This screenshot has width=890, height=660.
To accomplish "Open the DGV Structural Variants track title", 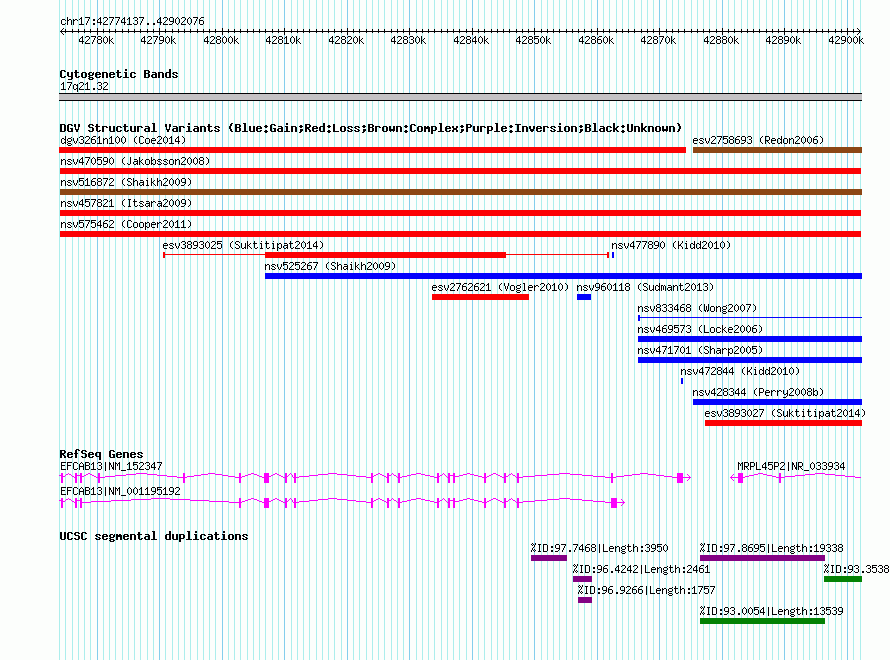I will coord(370,128).
